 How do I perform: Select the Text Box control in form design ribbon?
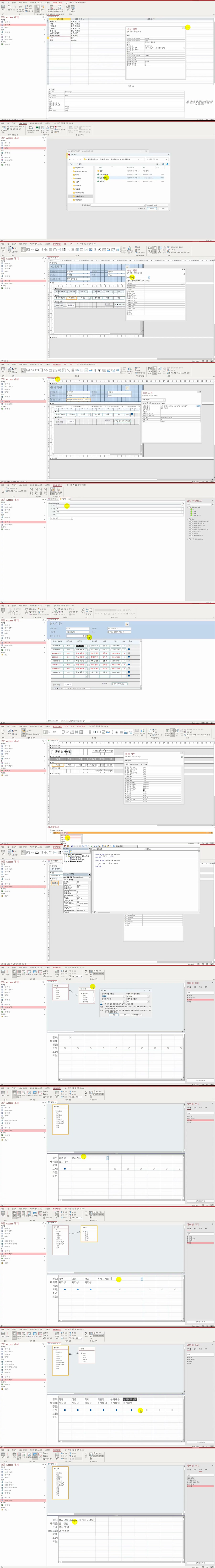[28, 250]
